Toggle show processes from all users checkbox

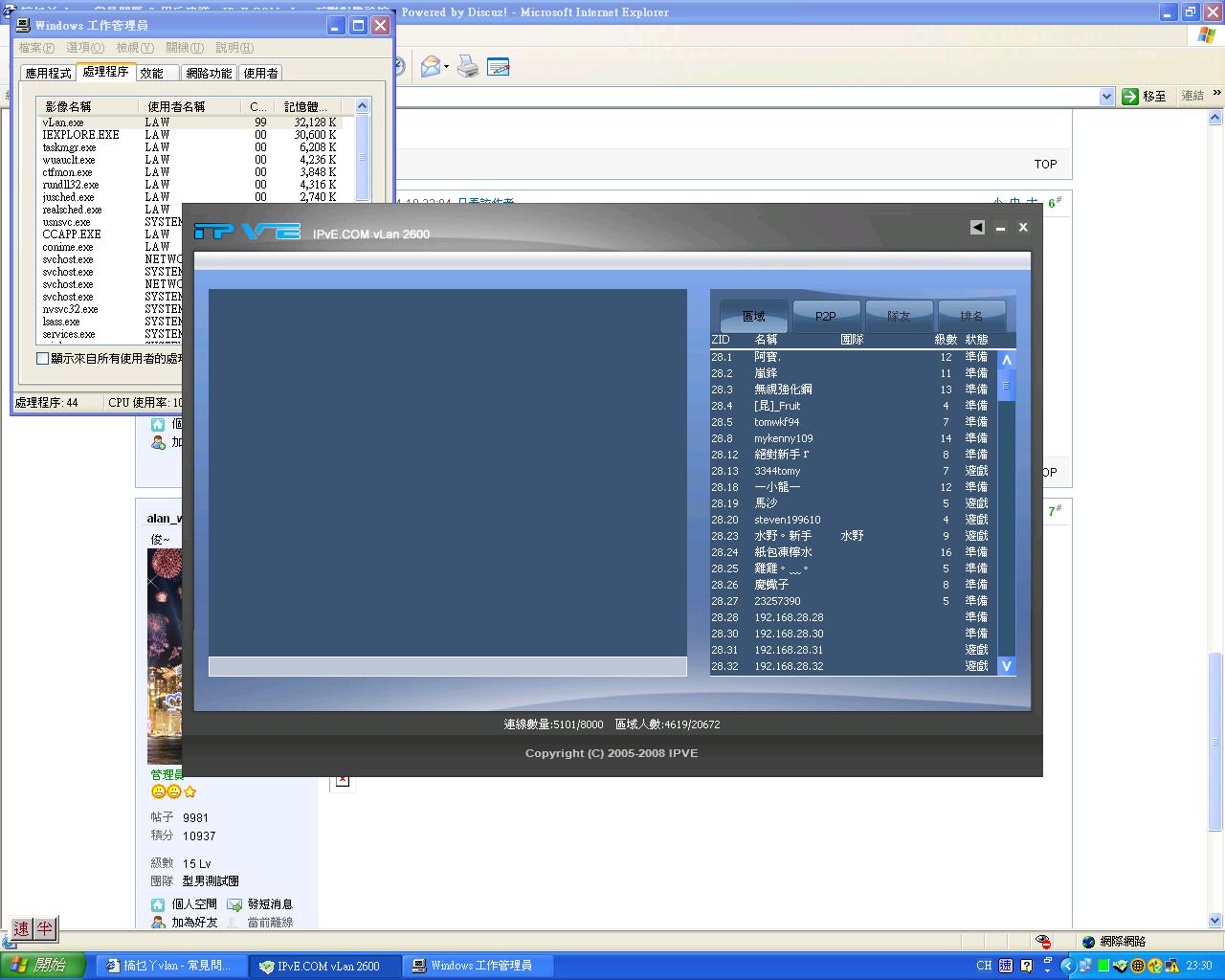pyautogui.click(x=42, y=358)
